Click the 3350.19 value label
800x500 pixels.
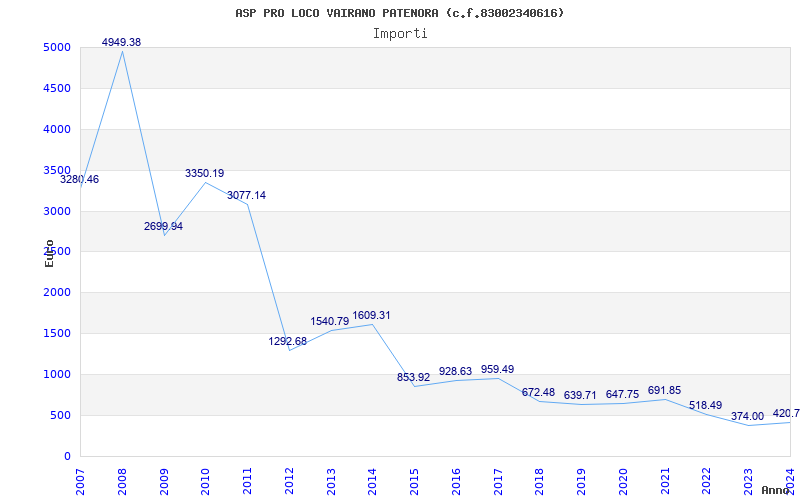tap(205, 173)
